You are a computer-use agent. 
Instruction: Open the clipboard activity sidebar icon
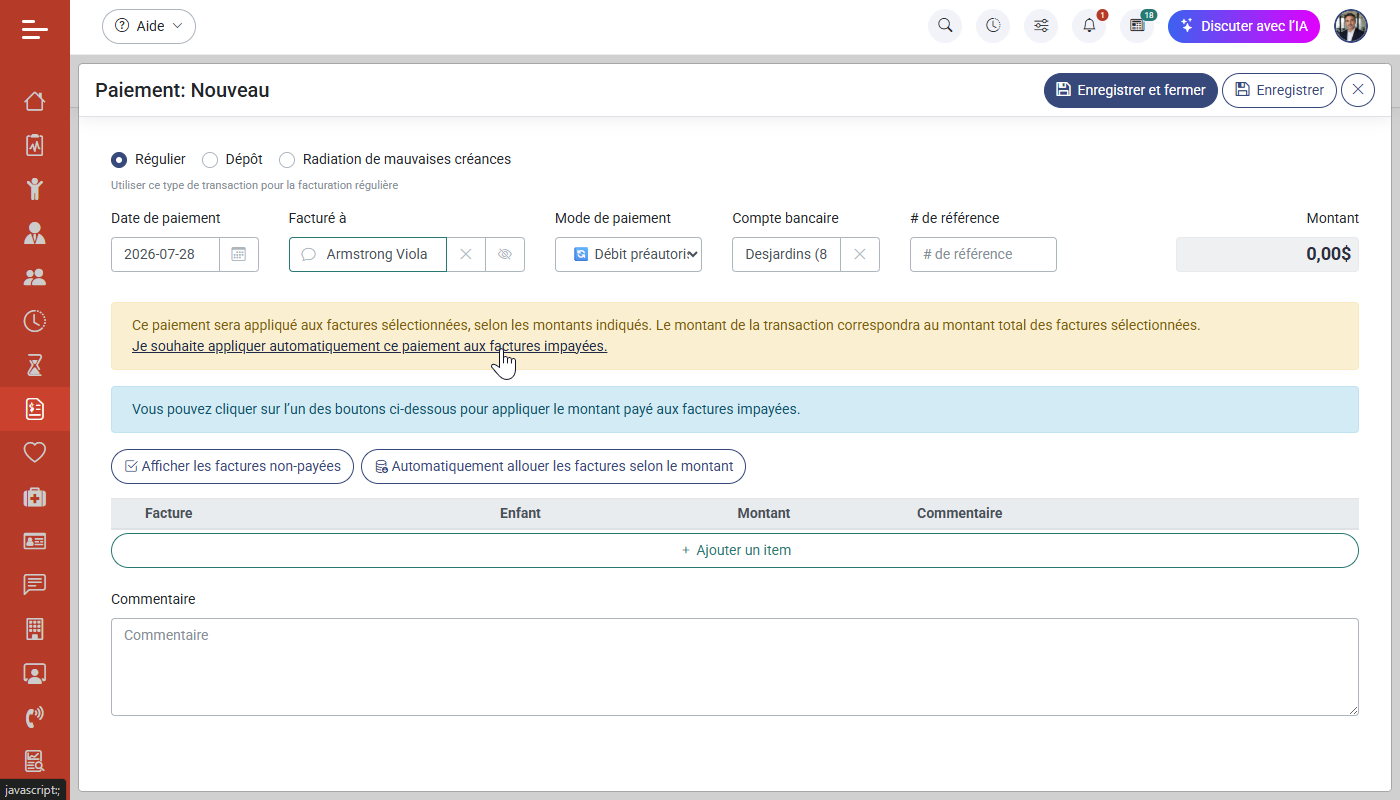coord(35,145)
